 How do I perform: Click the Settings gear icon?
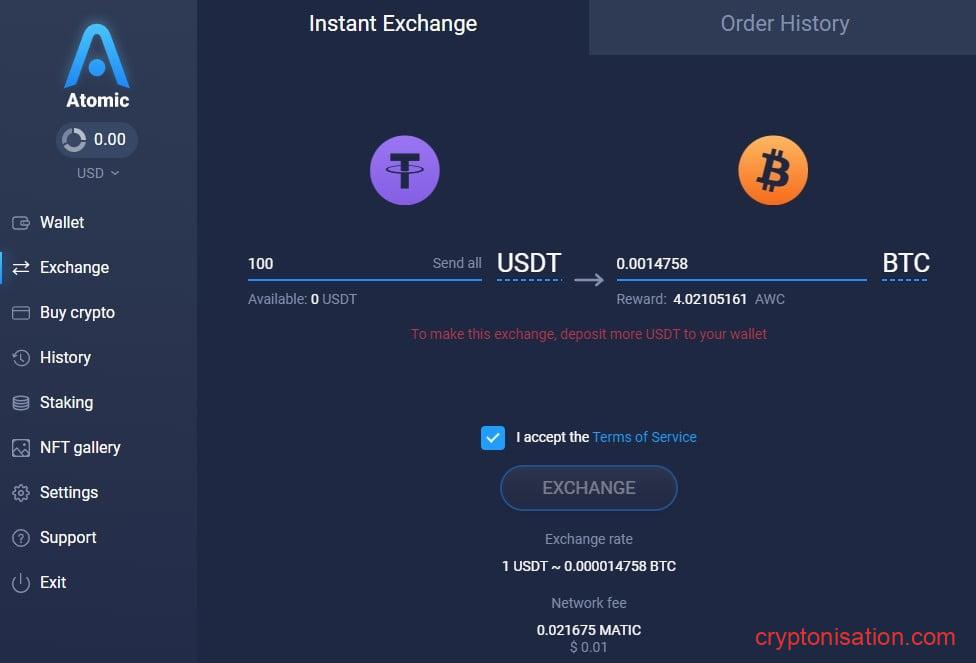coord(20,493)
